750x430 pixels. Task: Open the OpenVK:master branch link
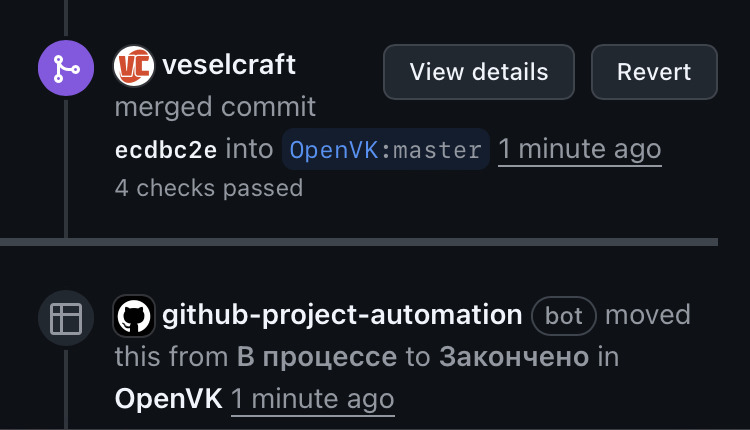tap(385, 150)
